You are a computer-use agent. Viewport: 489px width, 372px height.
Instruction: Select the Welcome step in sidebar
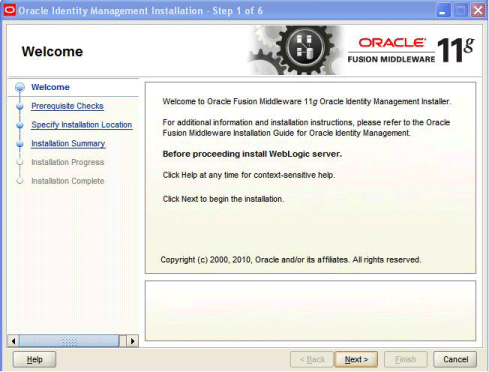(x=50, y=87)
